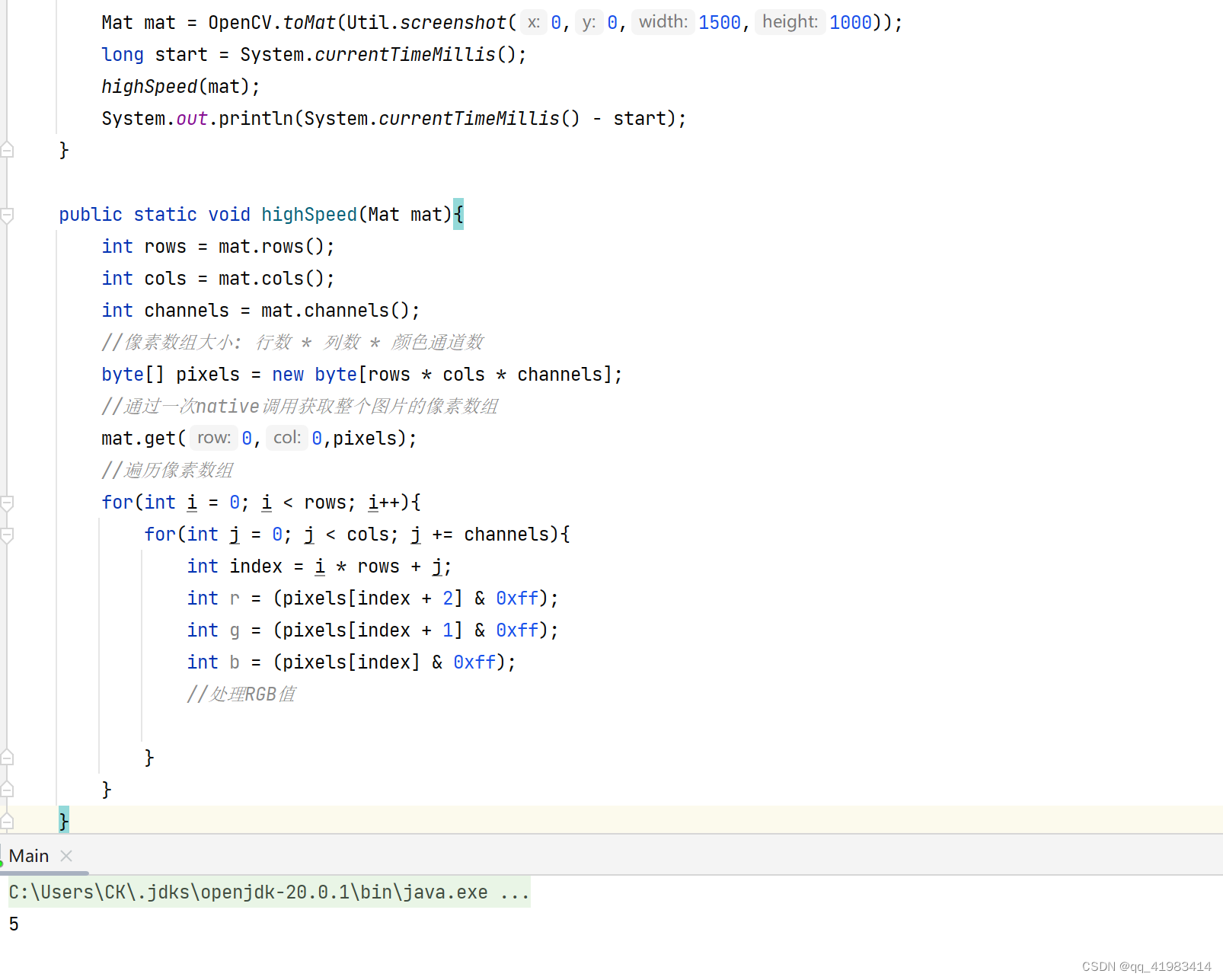Collapse the highSpeed method fold marker
1223x980 pixels.
(7, 215)
